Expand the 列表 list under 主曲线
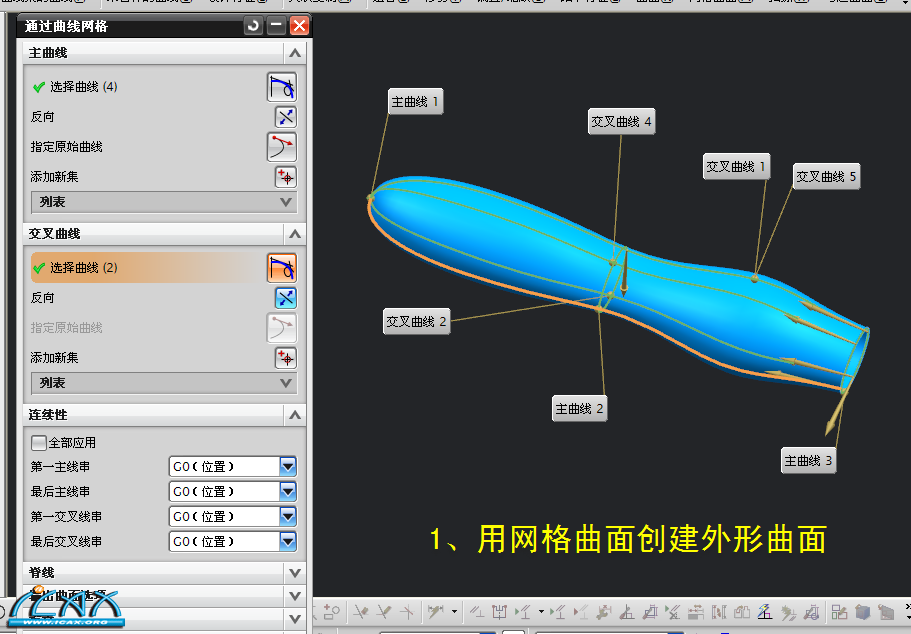The image size is (911, 634). click(x=288, y=202)
